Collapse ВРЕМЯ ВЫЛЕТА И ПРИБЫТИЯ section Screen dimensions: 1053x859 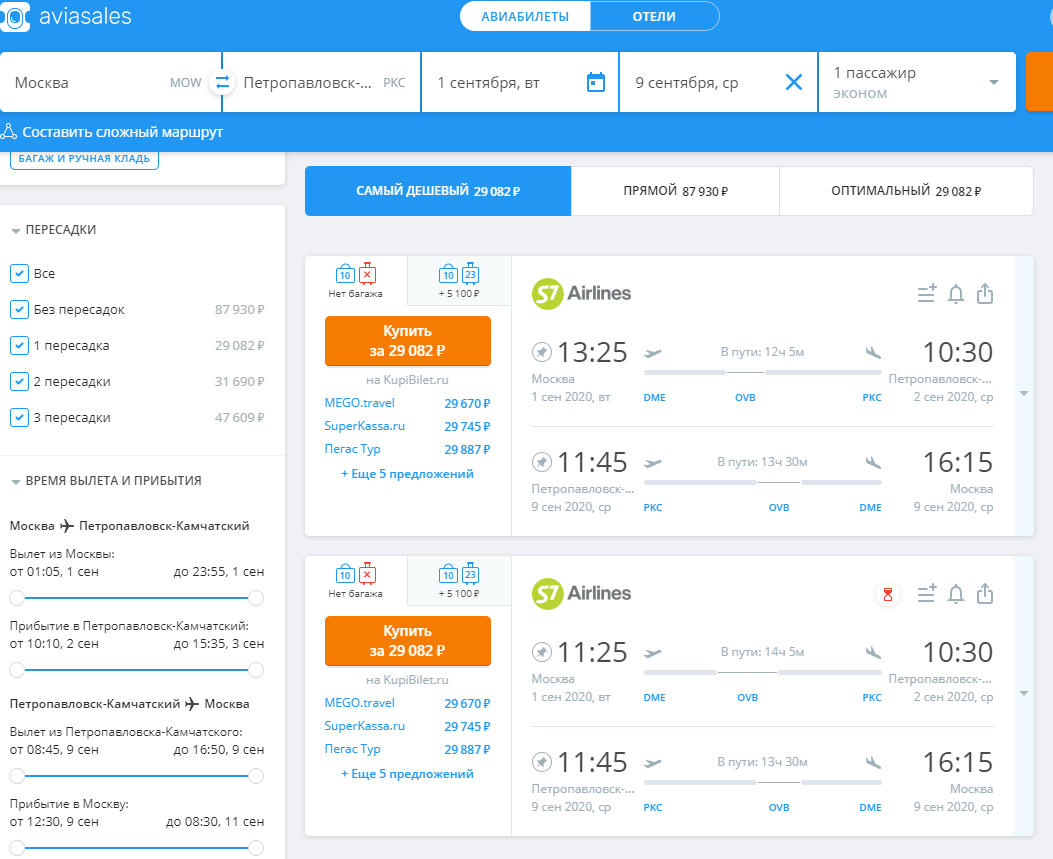coord(106,481)
